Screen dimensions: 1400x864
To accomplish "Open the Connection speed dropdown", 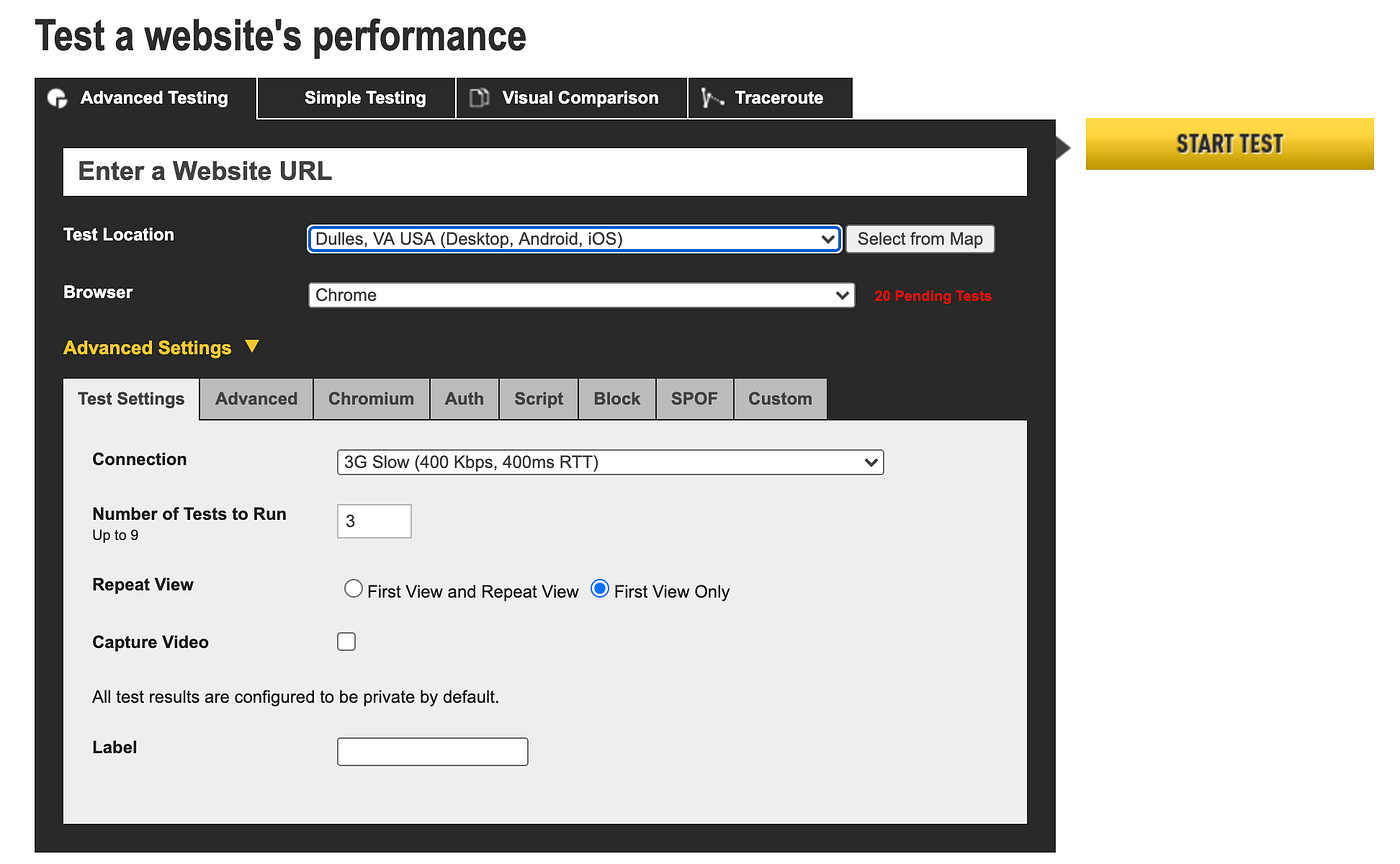I will point(610,462).
